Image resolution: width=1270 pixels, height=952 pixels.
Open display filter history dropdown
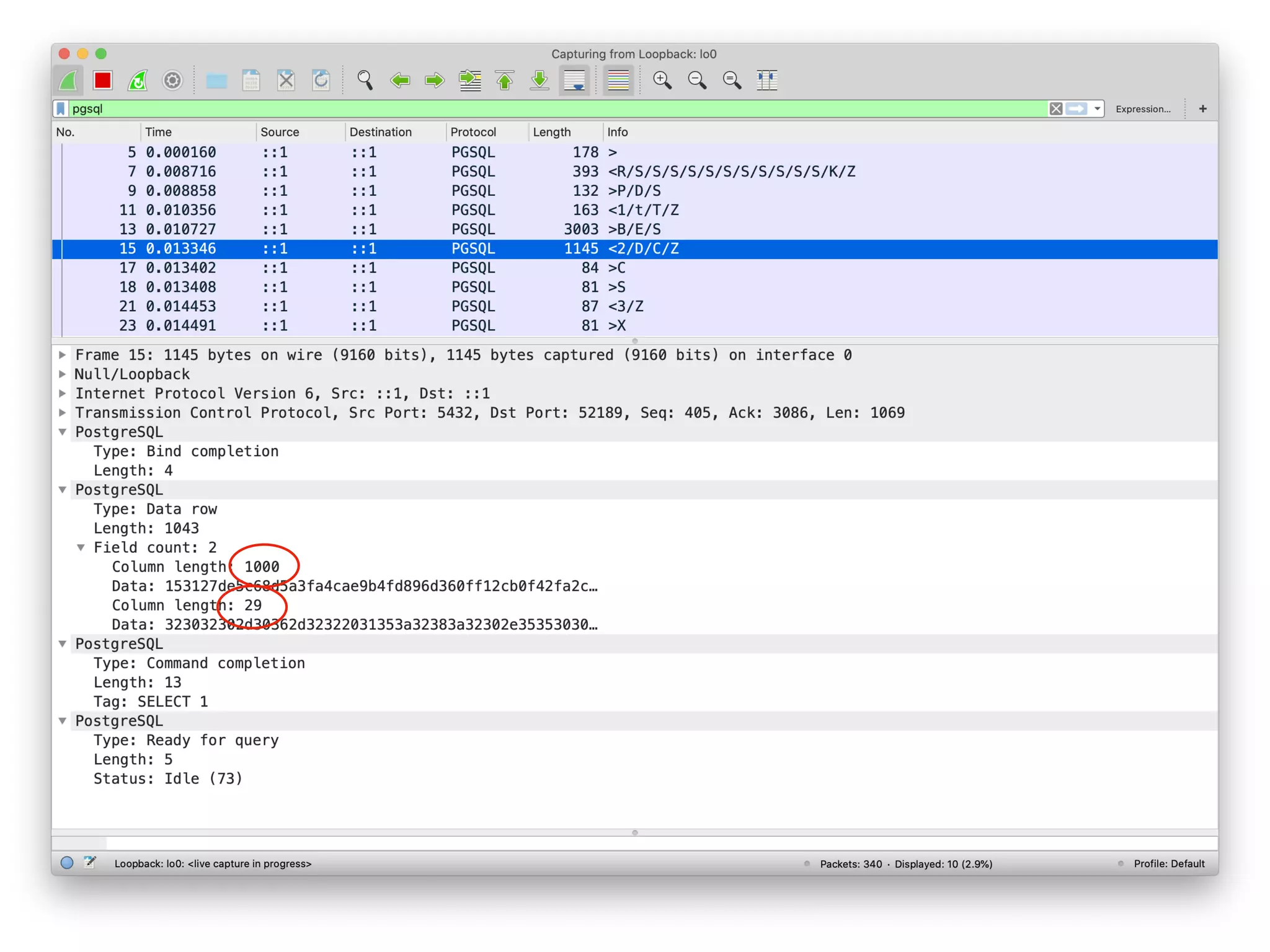point(1097,109)
